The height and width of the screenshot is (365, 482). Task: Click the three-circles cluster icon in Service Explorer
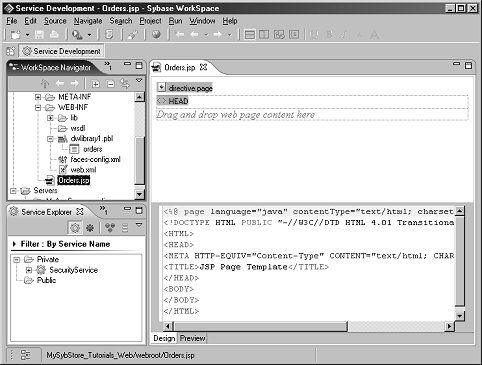(x=110, y=228)
